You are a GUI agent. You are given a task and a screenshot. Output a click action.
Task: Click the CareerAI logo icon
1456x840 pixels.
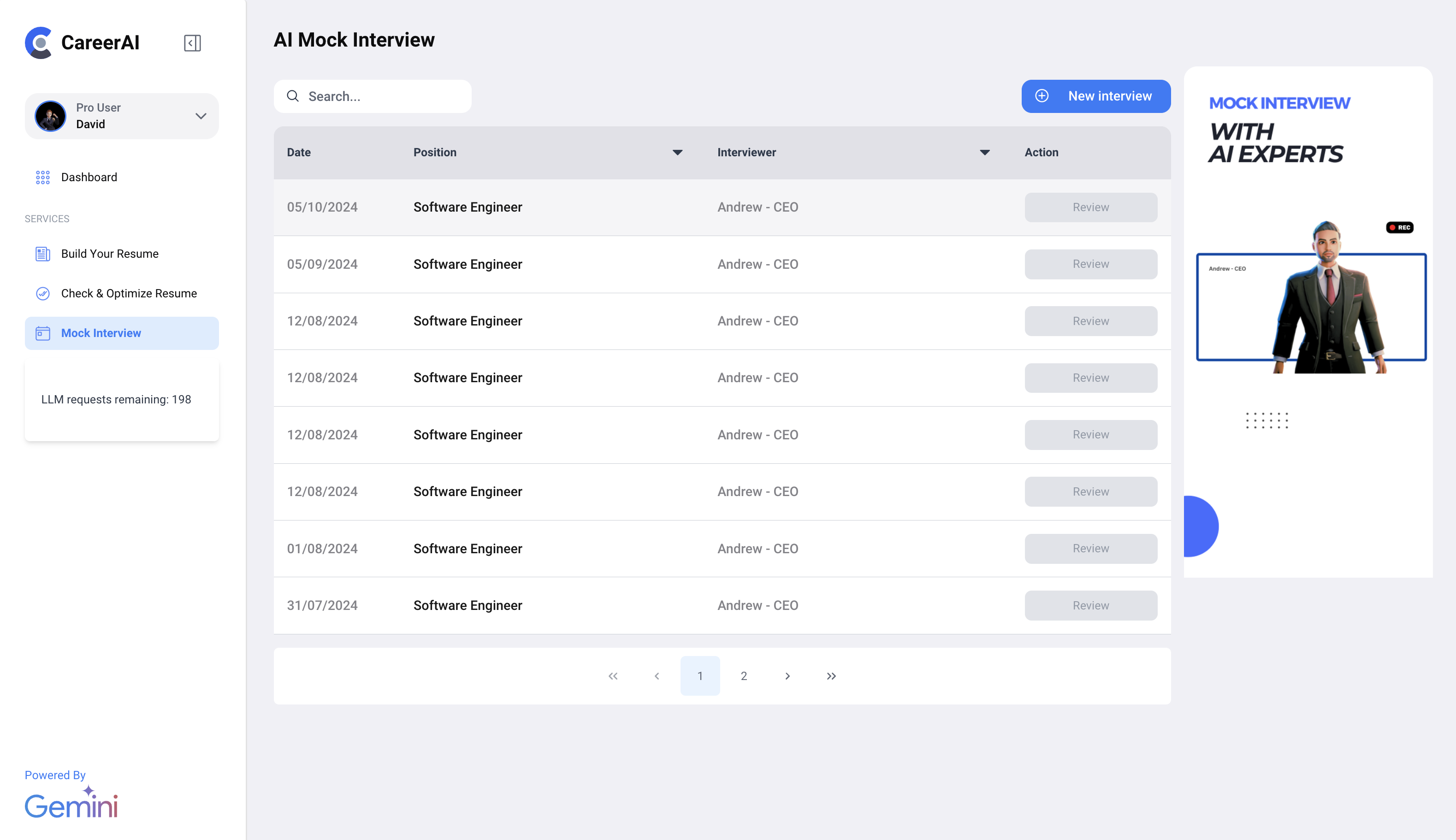point(39,43)
